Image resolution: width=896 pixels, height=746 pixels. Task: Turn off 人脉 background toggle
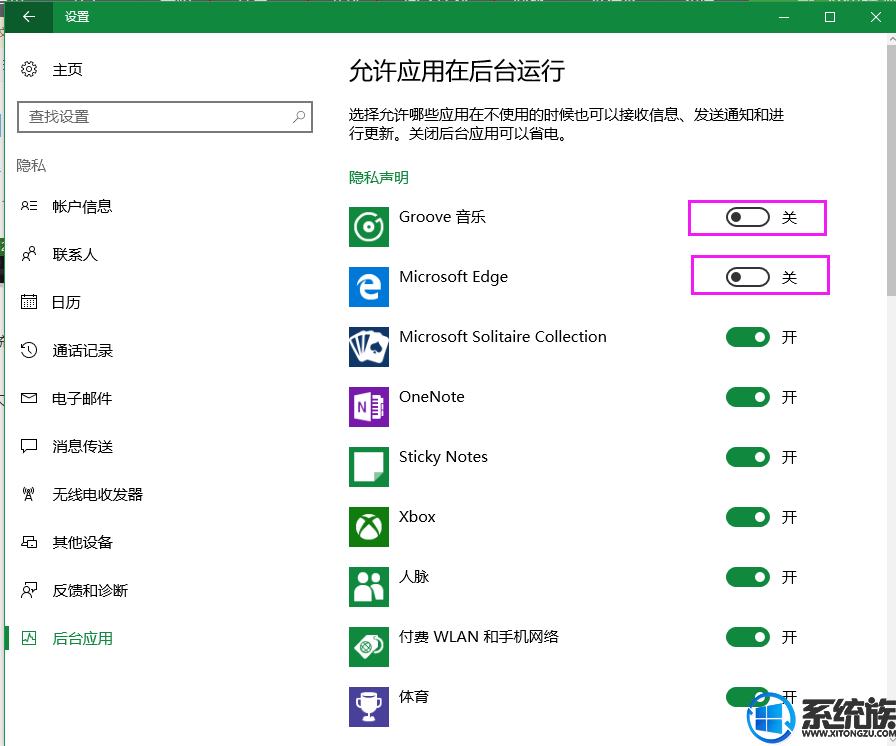point(747,577)
